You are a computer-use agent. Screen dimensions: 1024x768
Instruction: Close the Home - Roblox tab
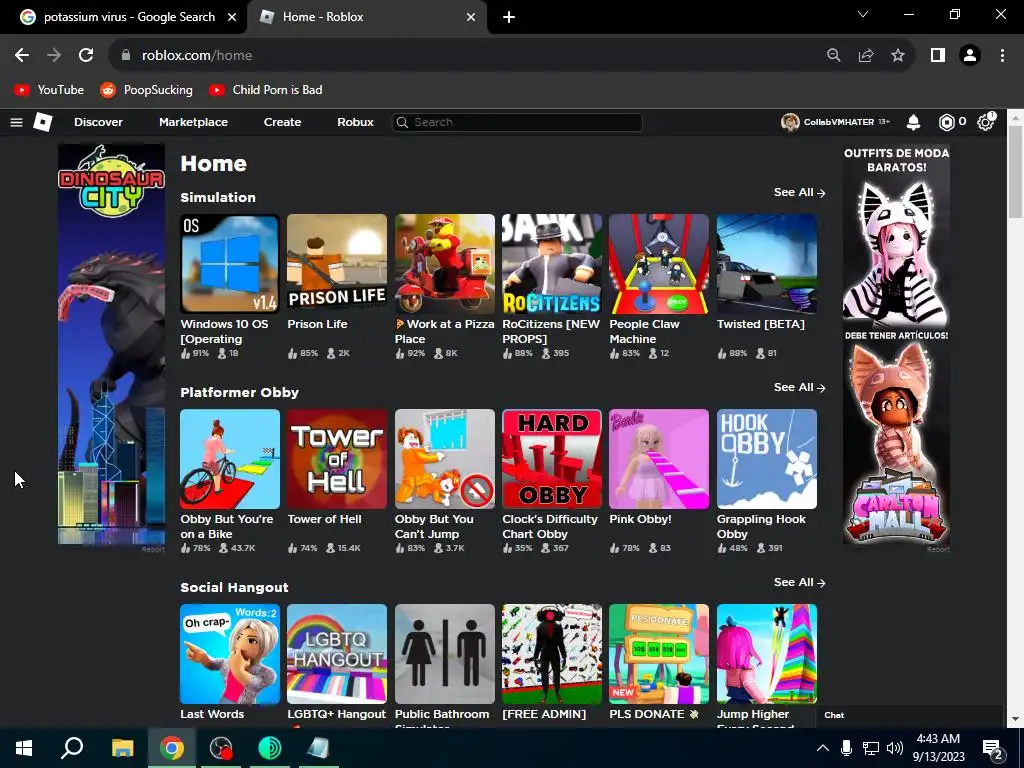471,18
